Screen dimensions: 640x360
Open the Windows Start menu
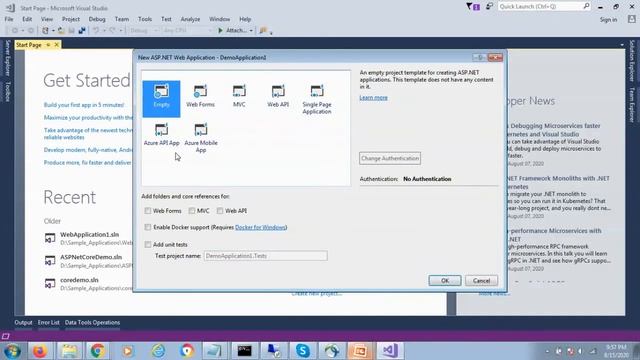(12, 351)
